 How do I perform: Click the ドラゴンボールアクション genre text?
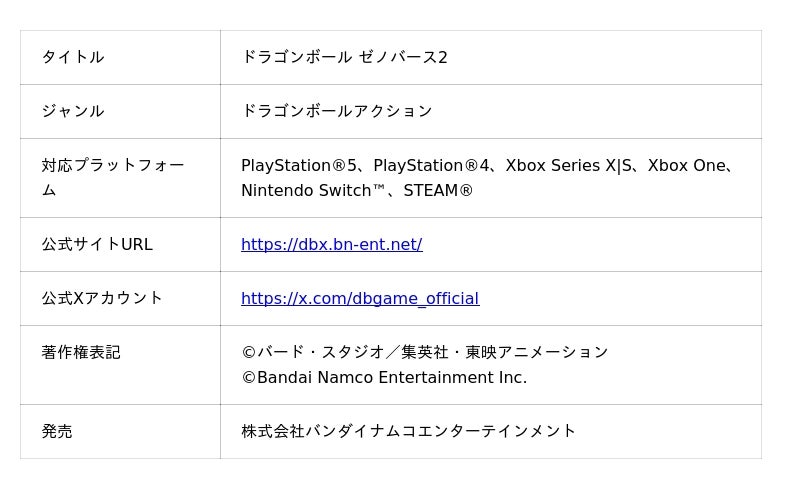click(336, 112)
